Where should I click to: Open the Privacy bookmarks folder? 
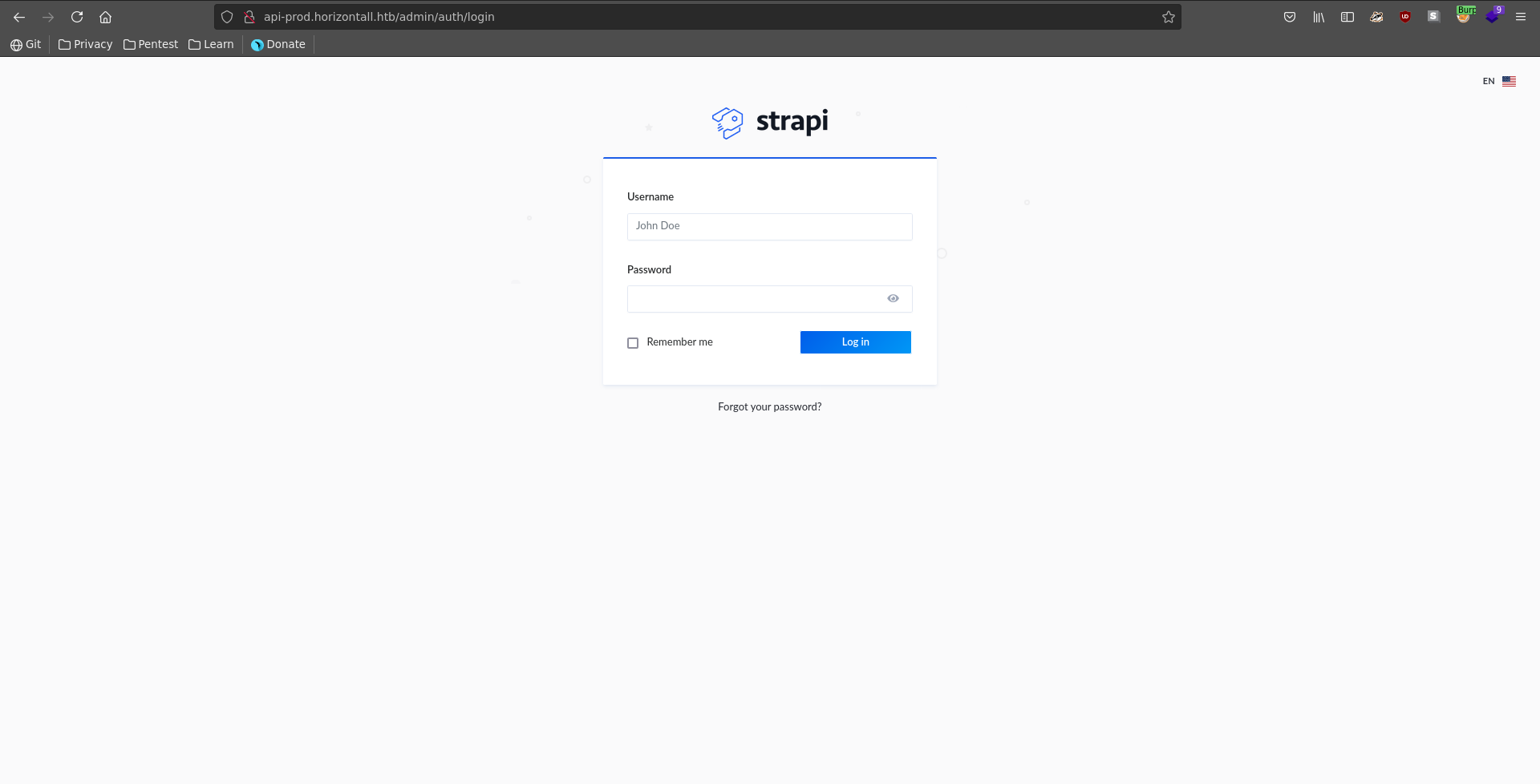coord(85,44)
